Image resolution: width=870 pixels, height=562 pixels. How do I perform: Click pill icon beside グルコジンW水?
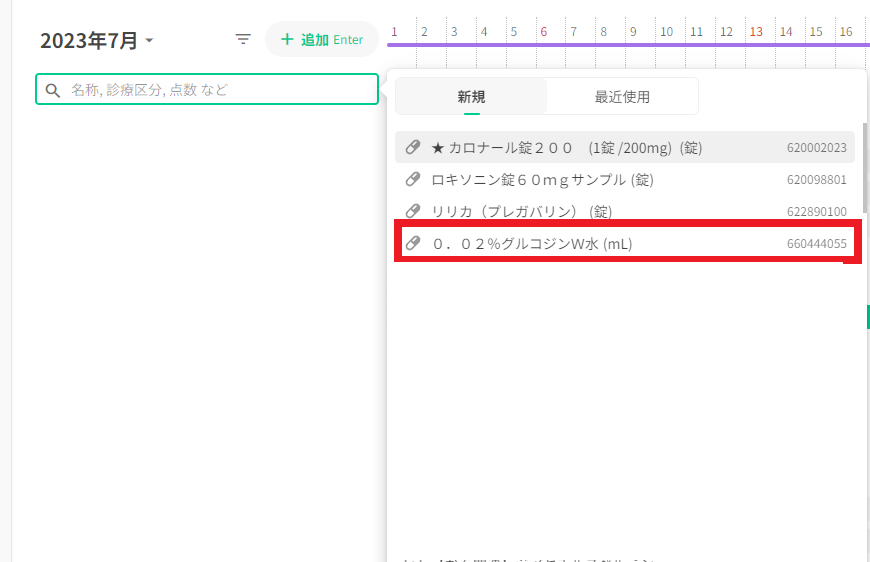(x=412, y=243)
